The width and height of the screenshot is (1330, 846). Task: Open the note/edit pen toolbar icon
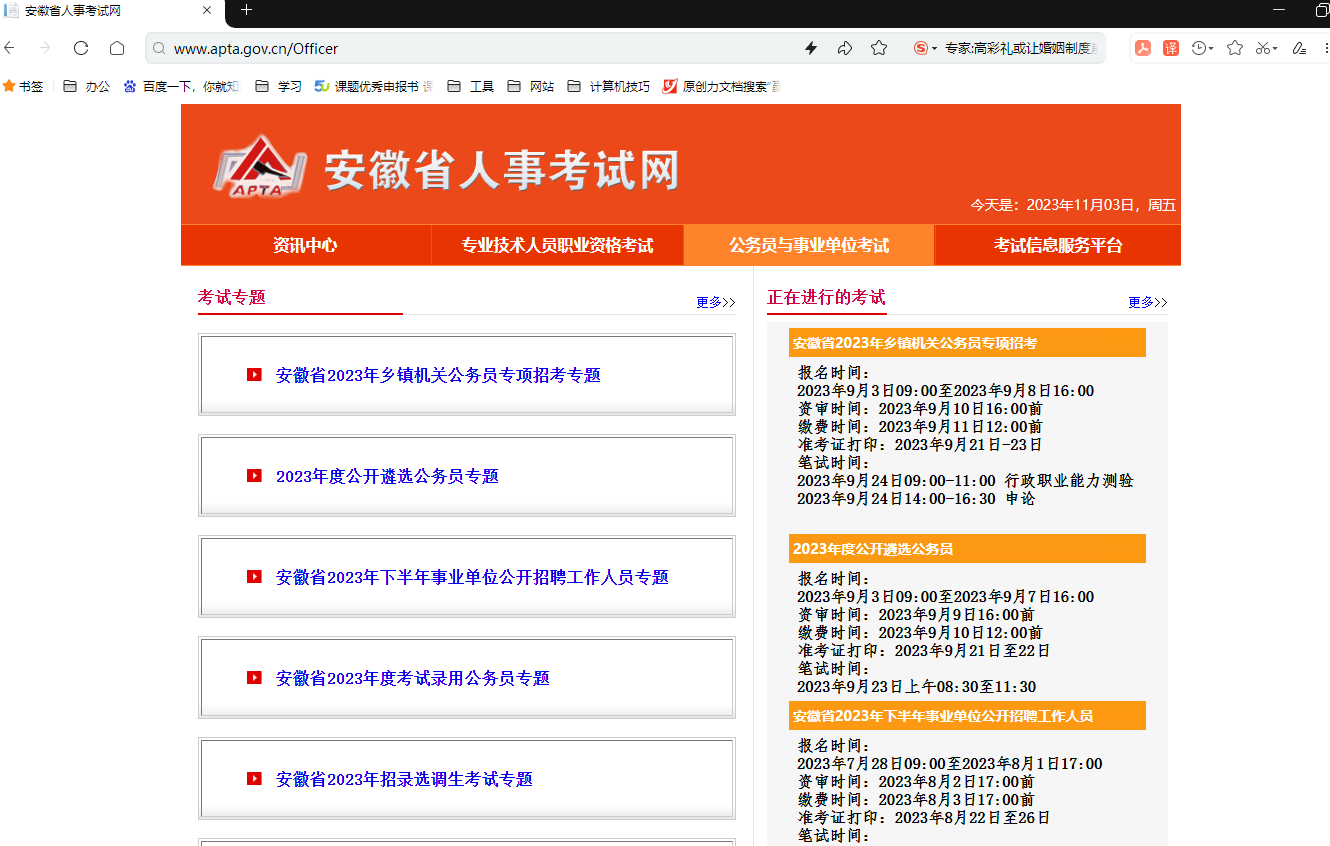(x=1299, y=48)
